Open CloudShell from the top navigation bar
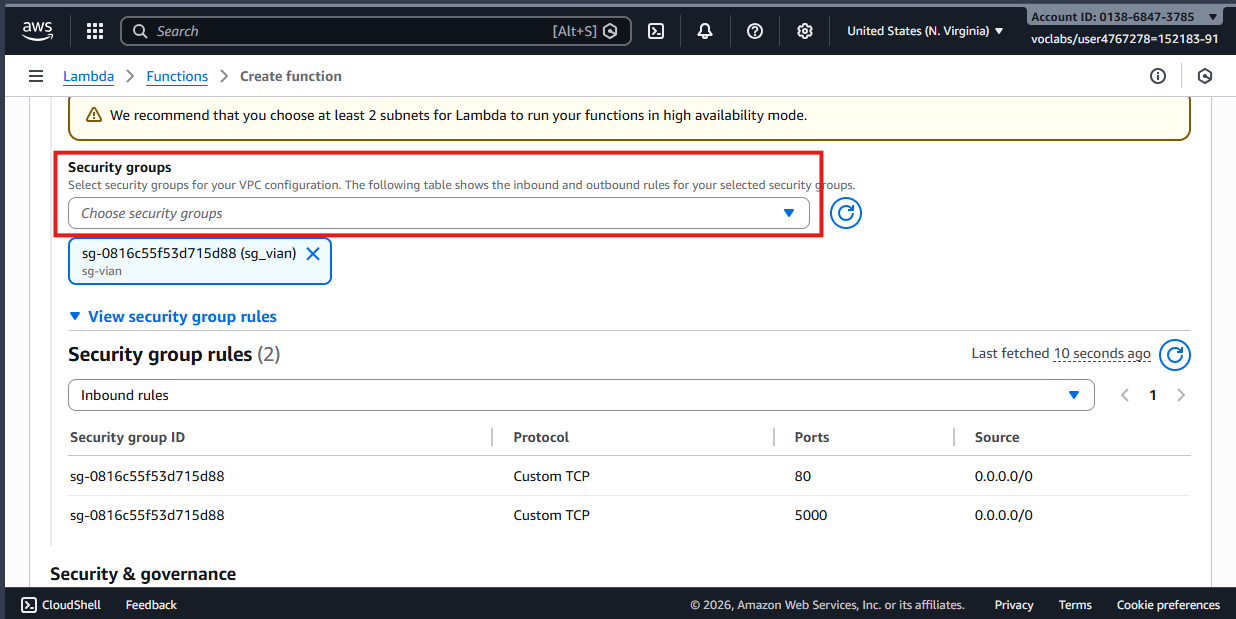Viewport: 1236px width, 619px height. click(x=656, y=30)
